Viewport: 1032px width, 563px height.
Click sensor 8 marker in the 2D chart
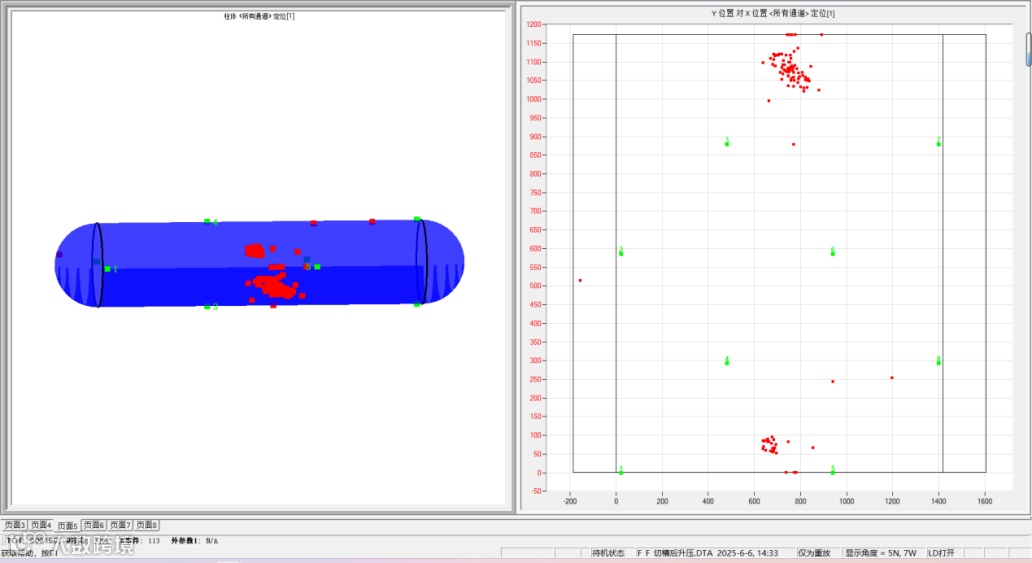(x=939, y=362)
